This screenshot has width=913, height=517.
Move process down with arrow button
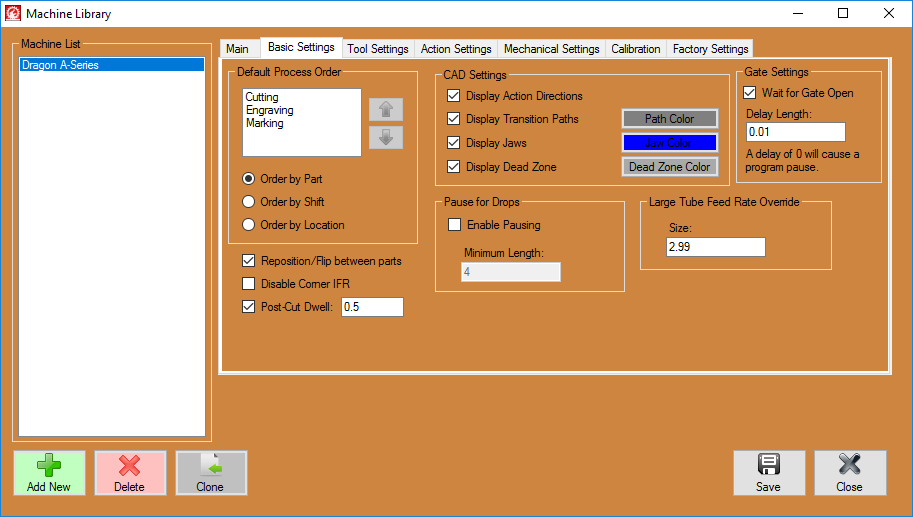point(385,138)
